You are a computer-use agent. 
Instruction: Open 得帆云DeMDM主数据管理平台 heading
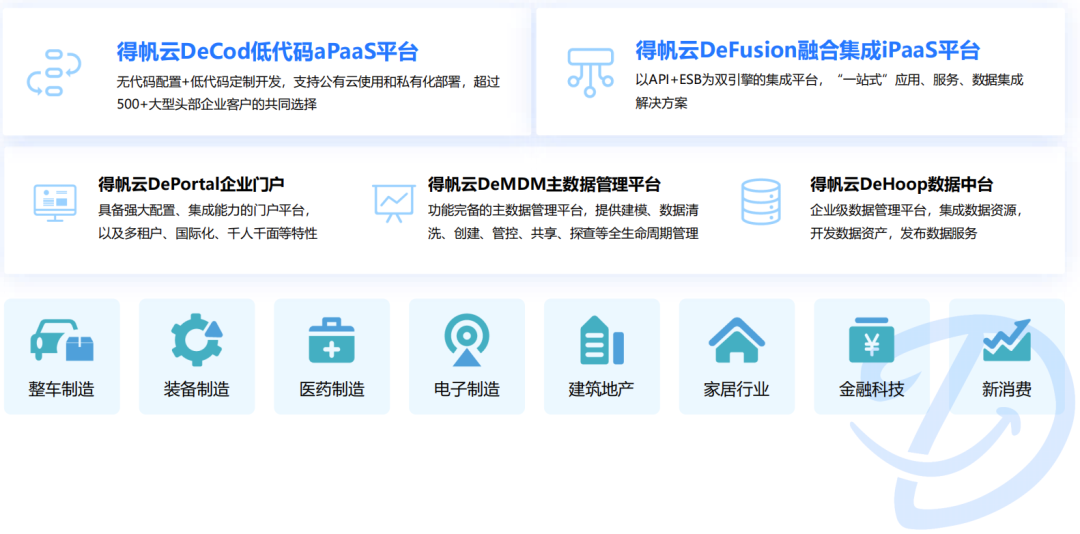click(544, 184)
